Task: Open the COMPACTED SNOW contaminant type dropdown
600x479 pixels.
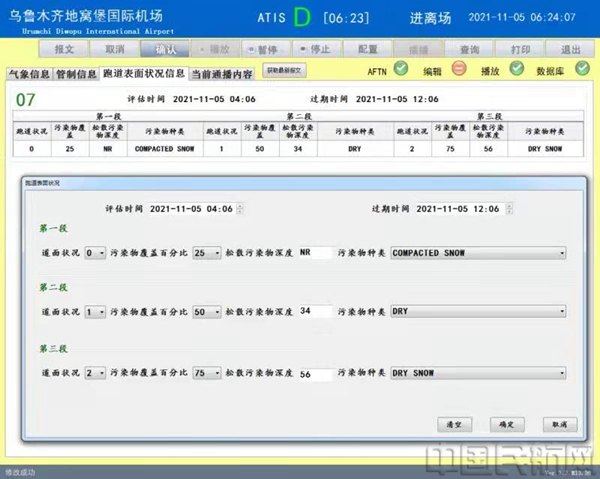Action: (x=478, y=253)
